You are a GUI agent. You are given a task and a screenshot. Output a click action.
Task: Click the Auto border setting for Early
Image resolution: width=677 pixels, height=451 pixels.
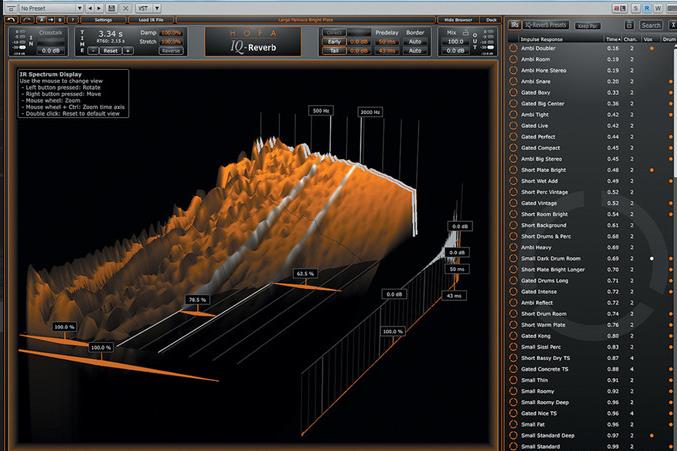pos(415,42)
